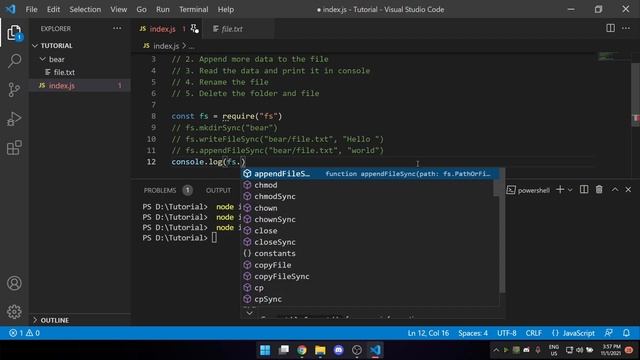Open the launch profile dropdown arrow
Screen dimensions: 640x360
tap(570, 190)
